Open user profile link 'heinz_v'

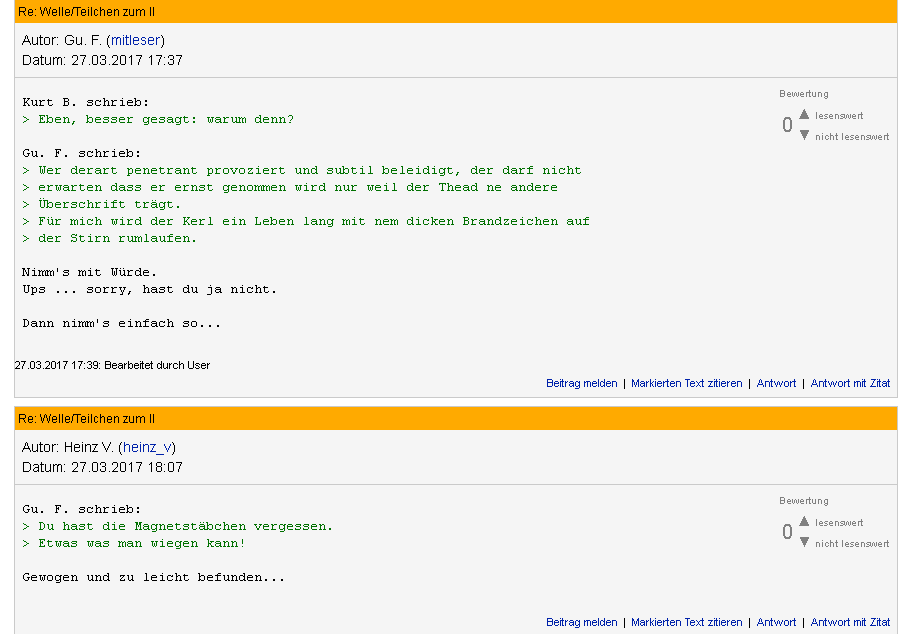click(x=147, y=447)
